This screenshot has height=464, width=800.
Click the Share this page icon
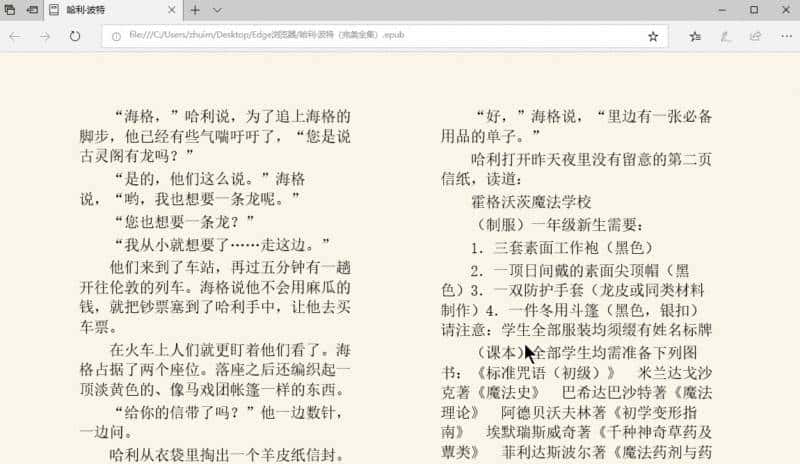tap(755, 36)
